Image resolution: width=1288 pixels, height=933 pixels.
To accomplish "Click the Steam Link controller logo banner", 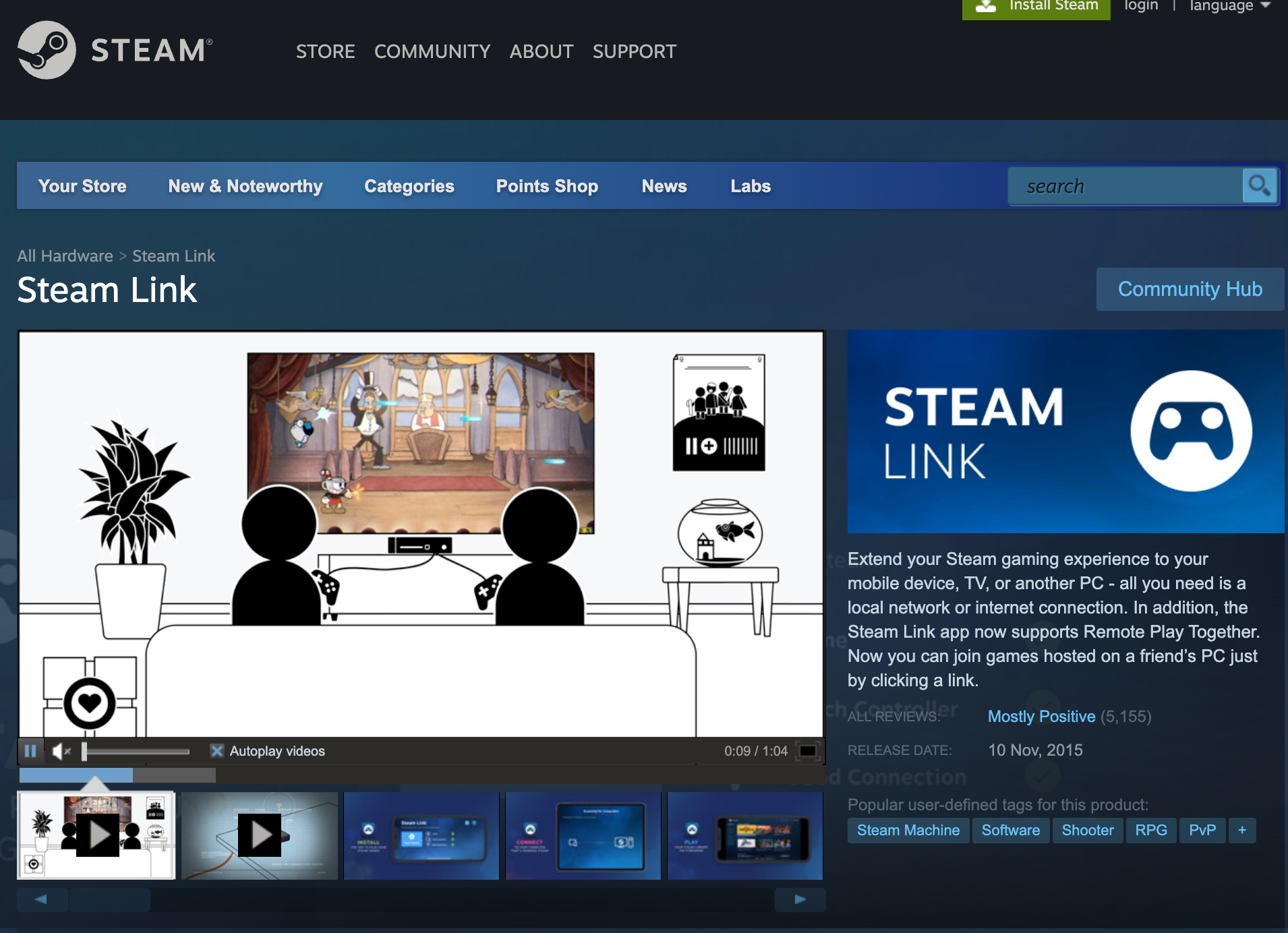I will (1065, 431).
